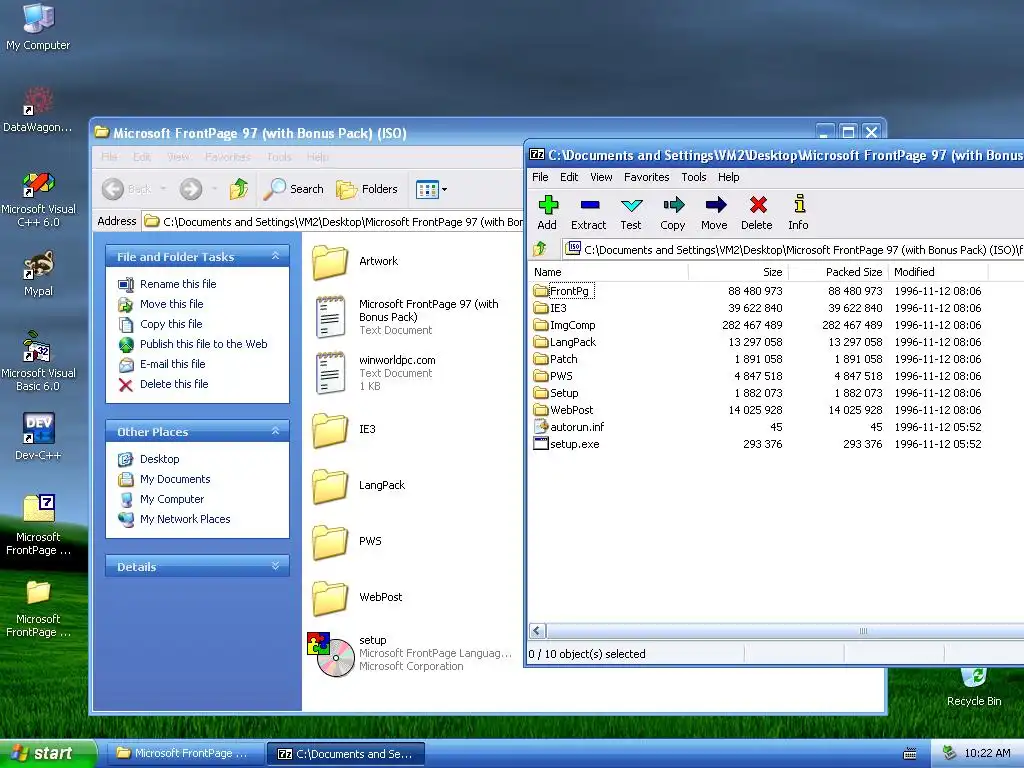Image resolution: width=1024 pixels, height=768 pixels.
Task: Collapse the Other Places panel
Action: click(x=276, y=431)
